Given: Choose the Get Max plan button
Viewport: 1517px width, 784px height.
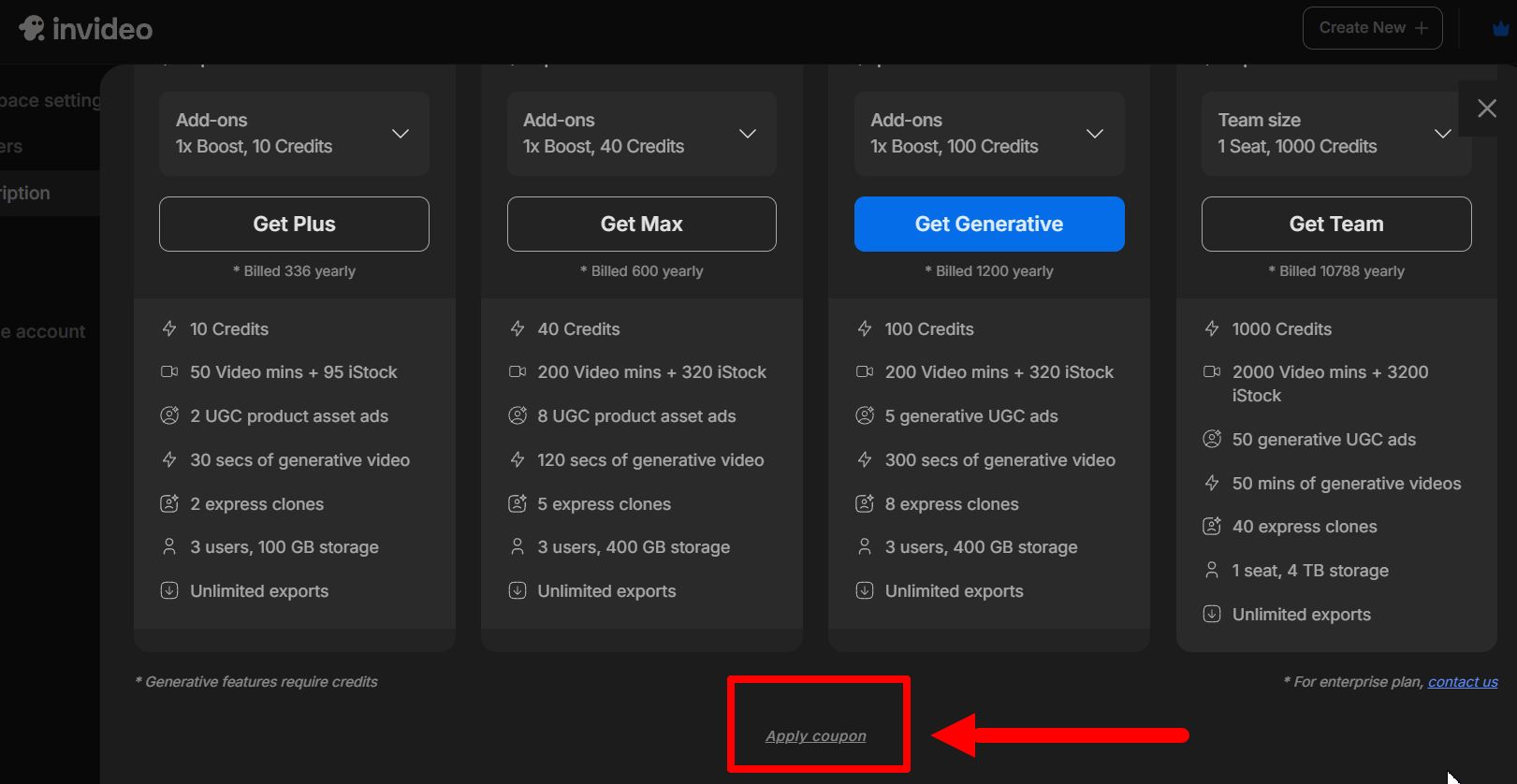Looking at the screenshot, I should click(641, 225).
